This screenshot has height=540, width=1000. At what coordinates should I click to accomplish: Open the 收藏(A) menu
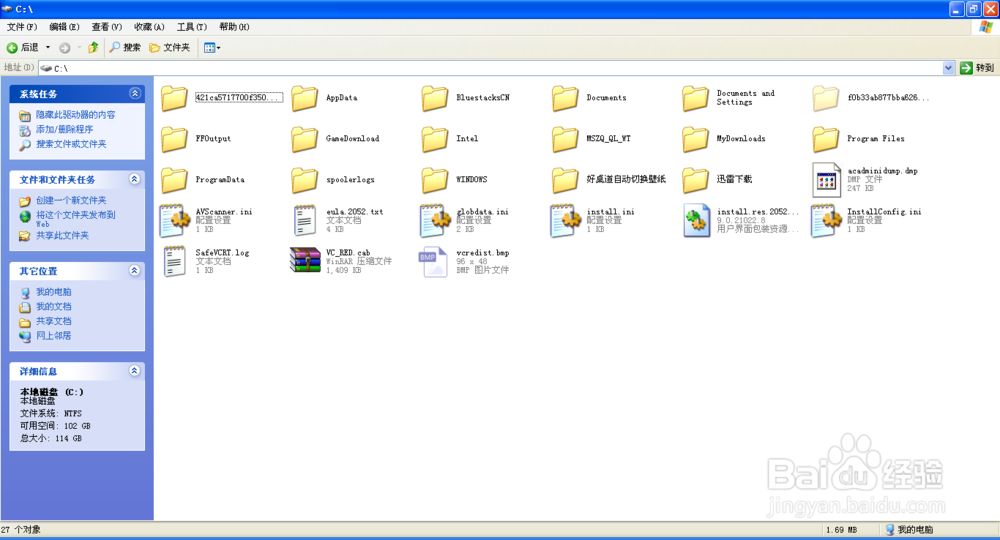[x=149, y=27]
